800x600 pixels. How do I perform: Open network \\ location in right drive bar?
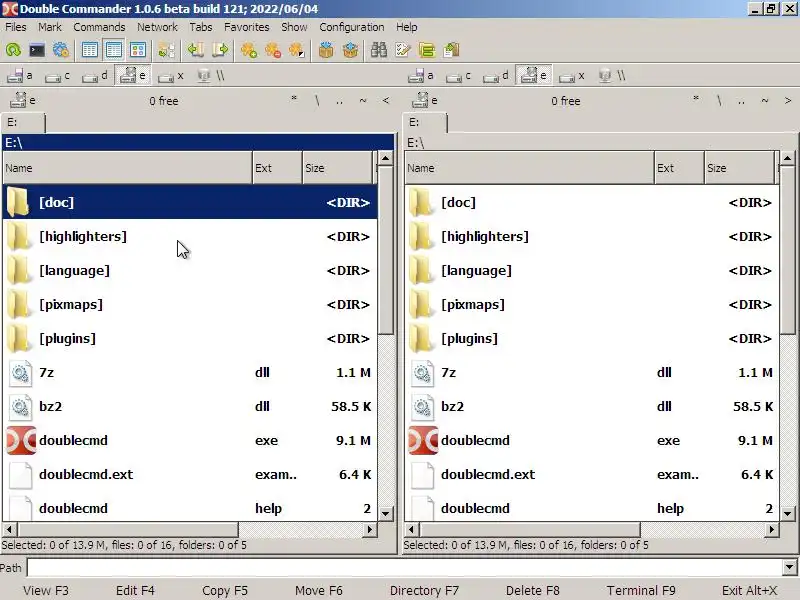(x=612, y=76)
